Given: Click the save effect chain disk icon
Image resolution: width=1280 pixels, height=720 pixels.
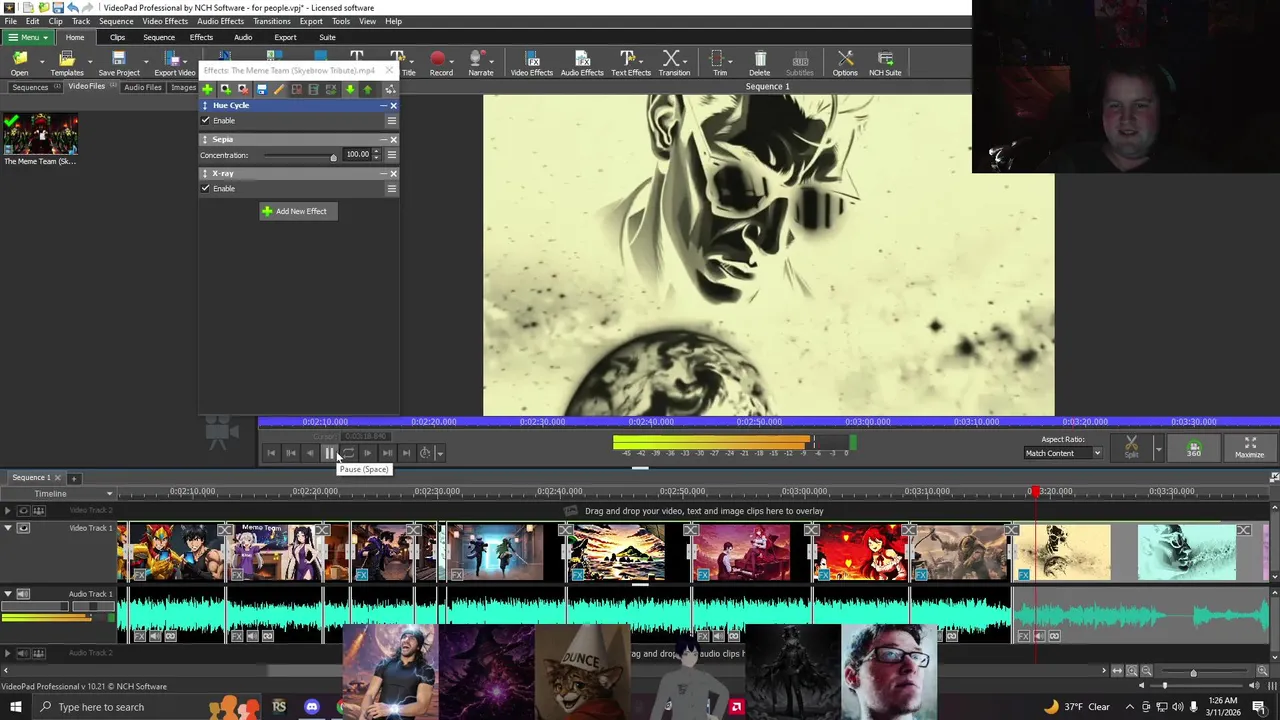Looking at the screenshot, I should point(261,90).
